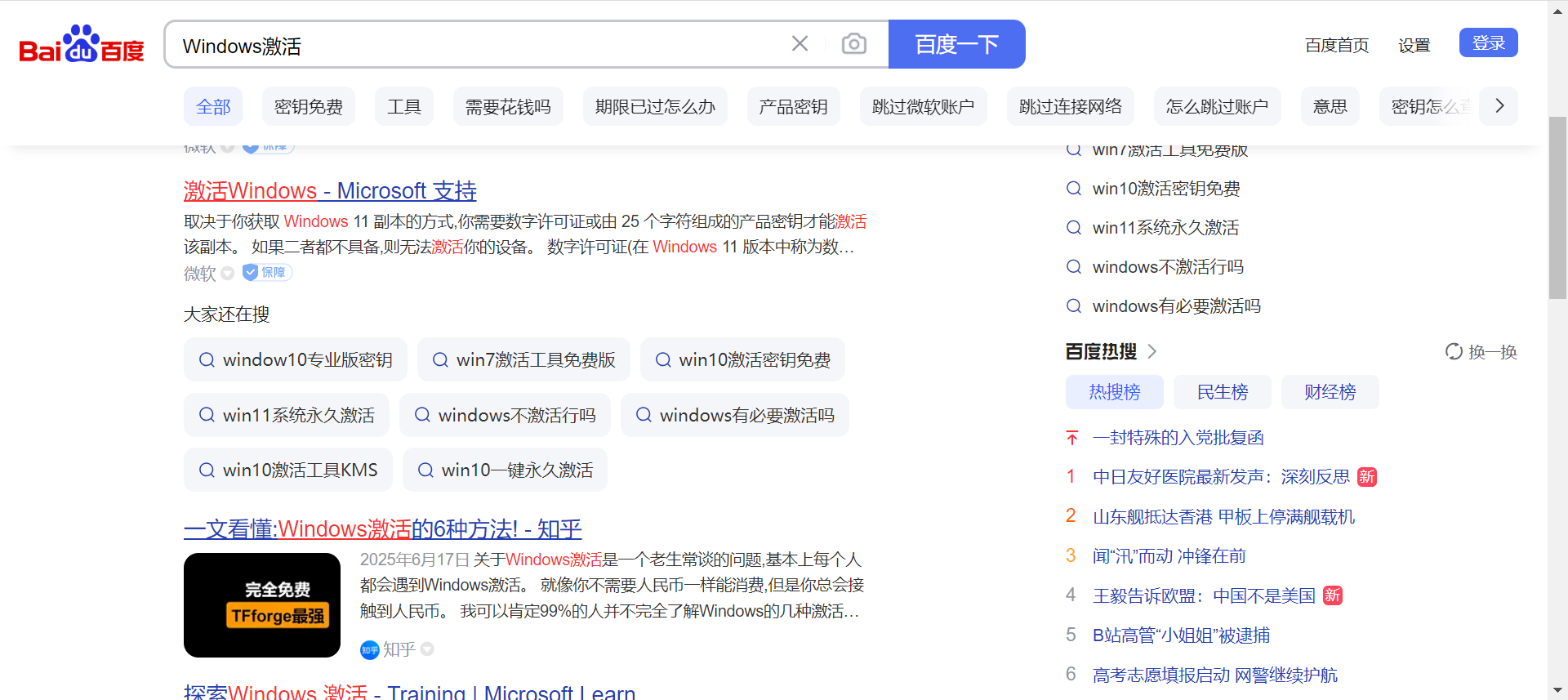Click sidebar related search win10激活密钥免费
Image resolution: width=1568 pixels, height=700 pixels.
click(x=1166, y=189)
